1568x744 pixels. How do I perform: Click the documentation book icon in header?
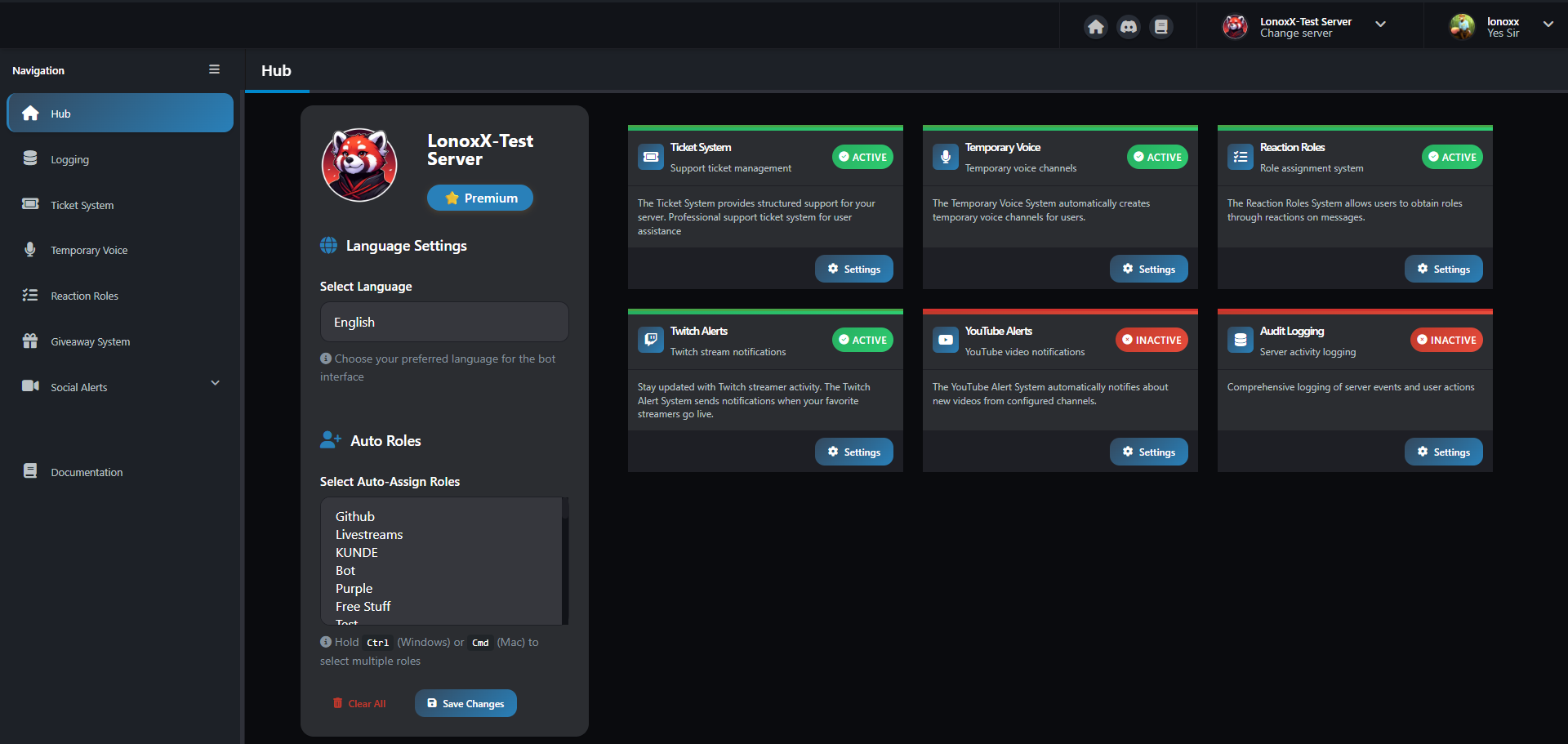(1160, 27)
